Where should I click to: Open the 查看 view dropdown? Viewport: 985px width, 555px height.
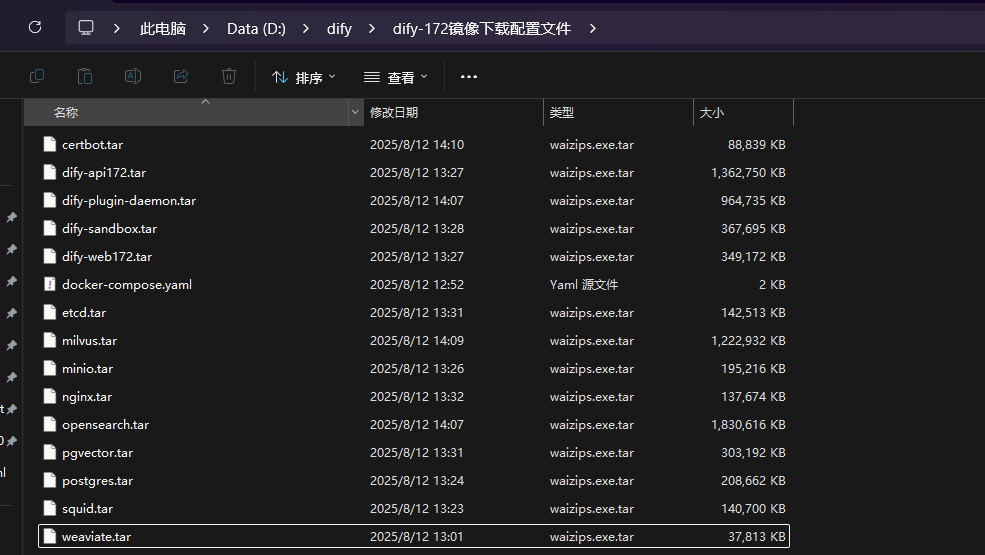(x=396, y=77)
